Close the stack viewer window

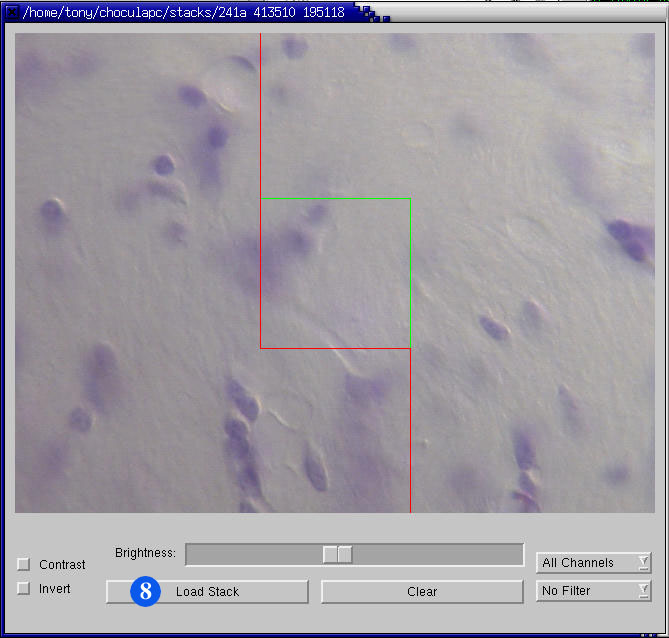tap(12, 12)
